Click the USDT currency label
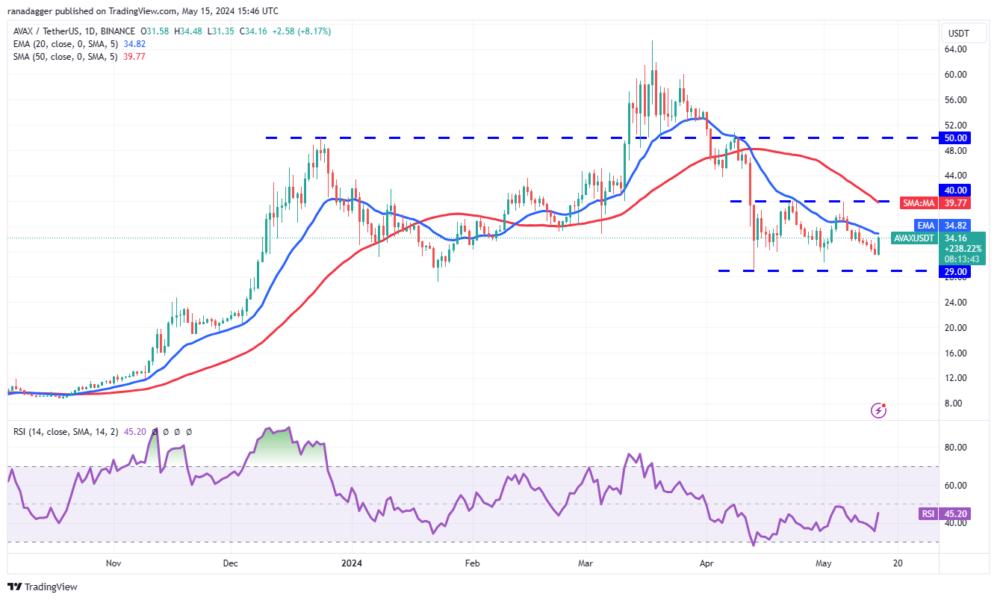The width and height of the screenshot is (997, 600). [958, 33]
